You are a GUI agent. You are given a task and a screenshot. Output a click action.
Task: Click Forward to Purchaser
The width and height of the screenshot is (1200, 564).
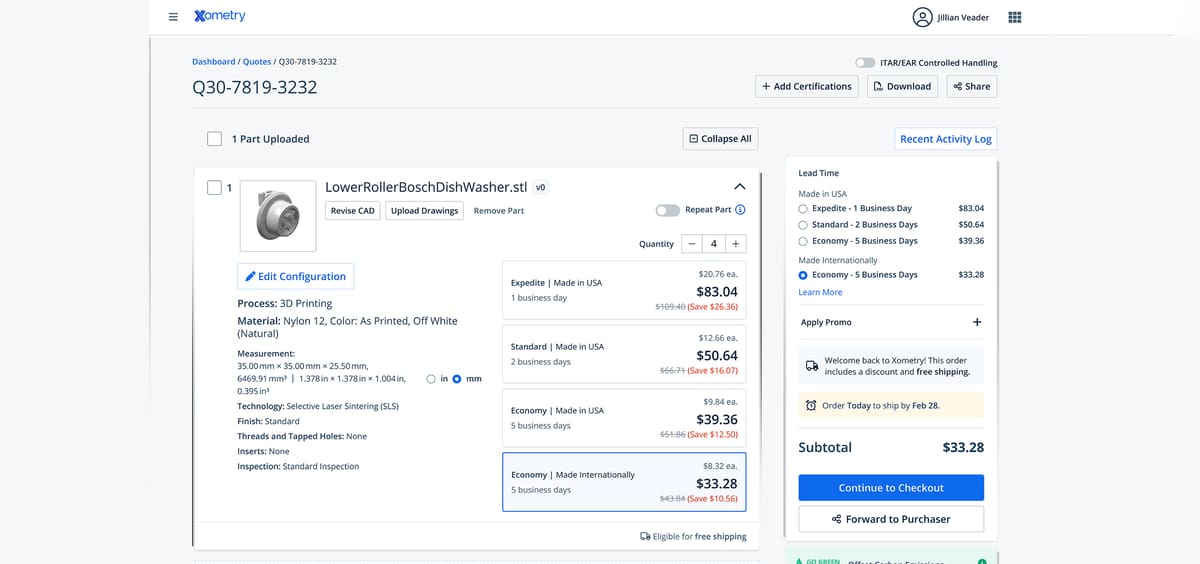pos(891,519)
